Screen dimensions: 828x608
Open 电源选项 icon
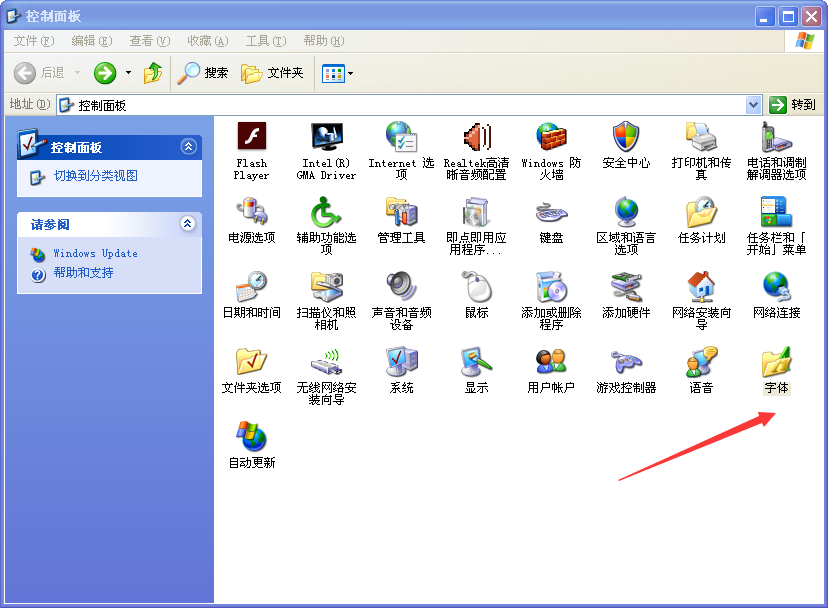251,211
